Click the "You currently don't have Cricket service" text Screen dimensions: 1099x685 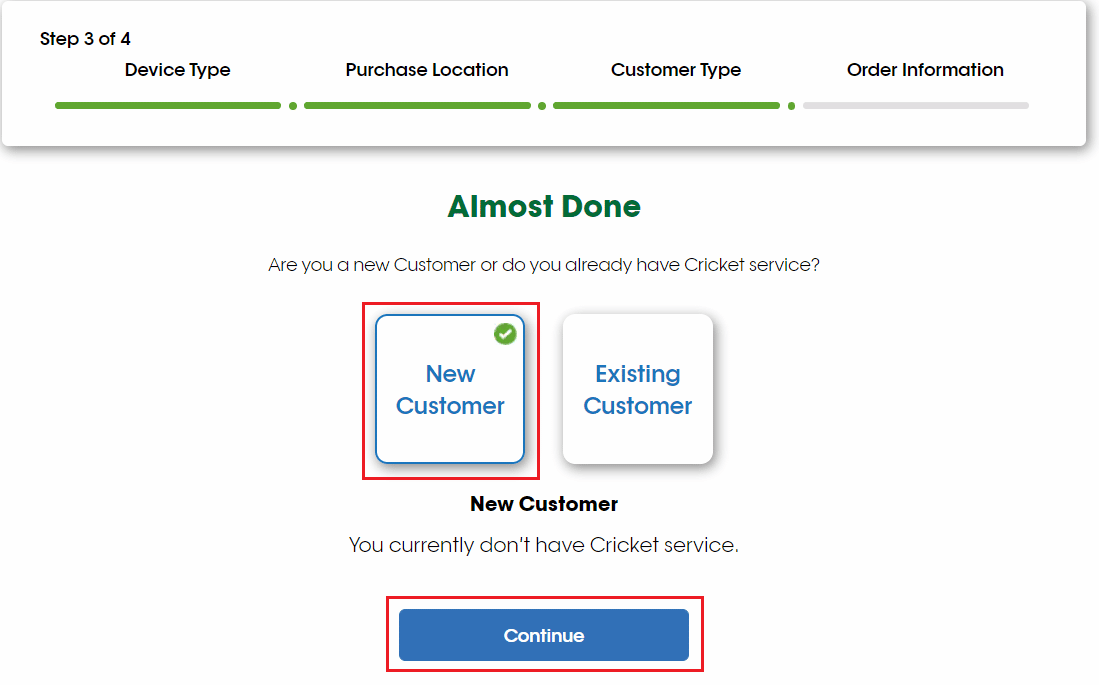pos(544,546)
